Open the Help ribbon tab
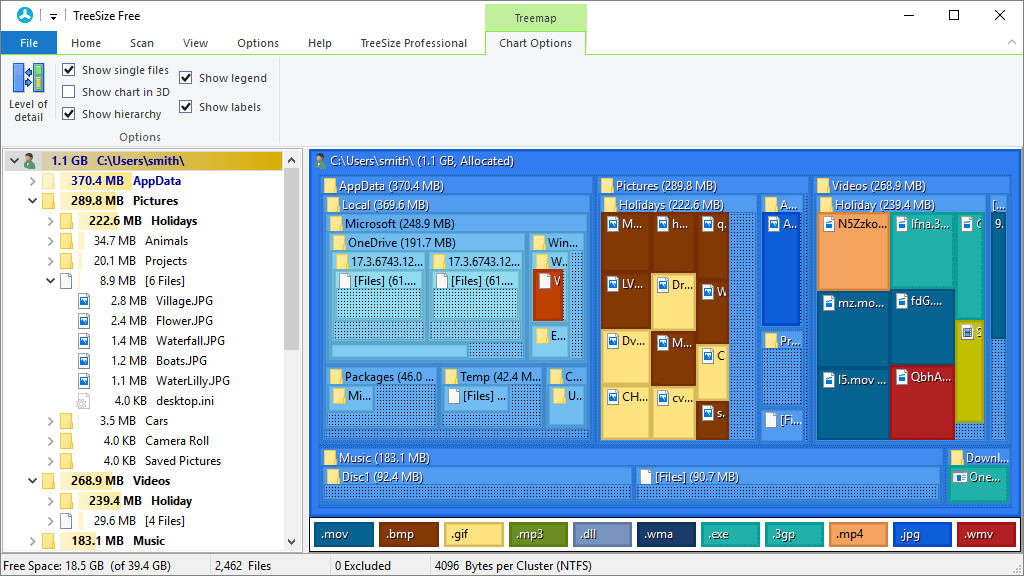This screenshot has width=1024, height=576. tap(320, 43)
